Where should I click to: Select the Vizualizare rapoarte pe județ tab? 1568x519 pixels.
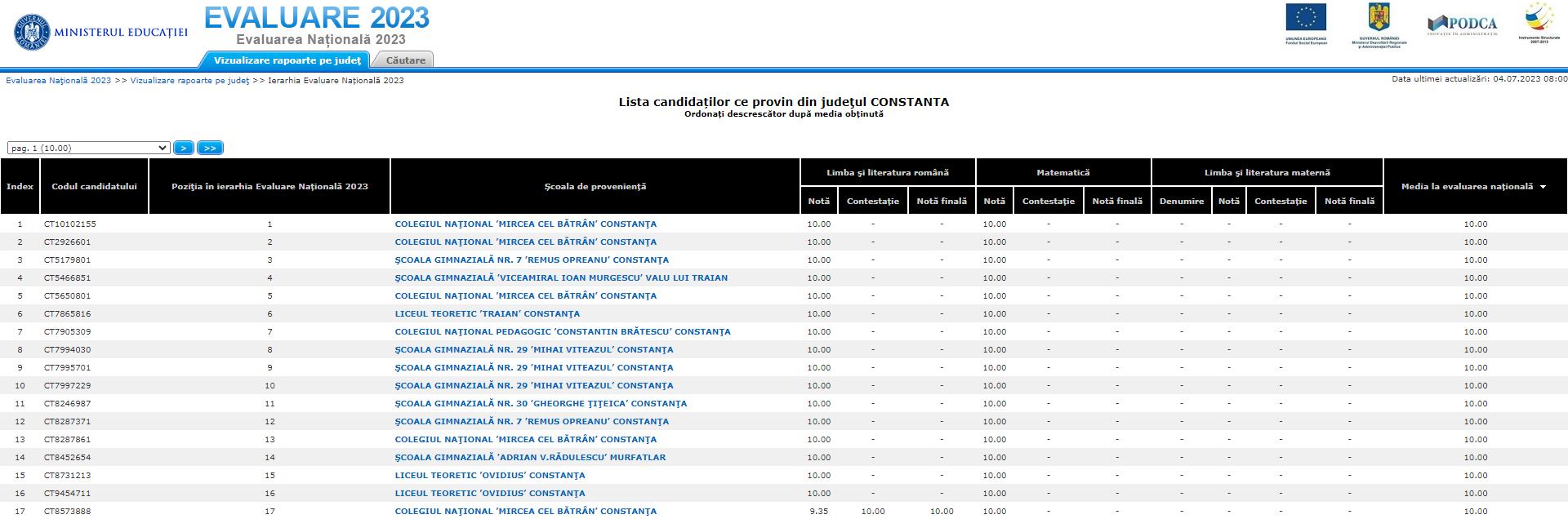coord(287,60)
